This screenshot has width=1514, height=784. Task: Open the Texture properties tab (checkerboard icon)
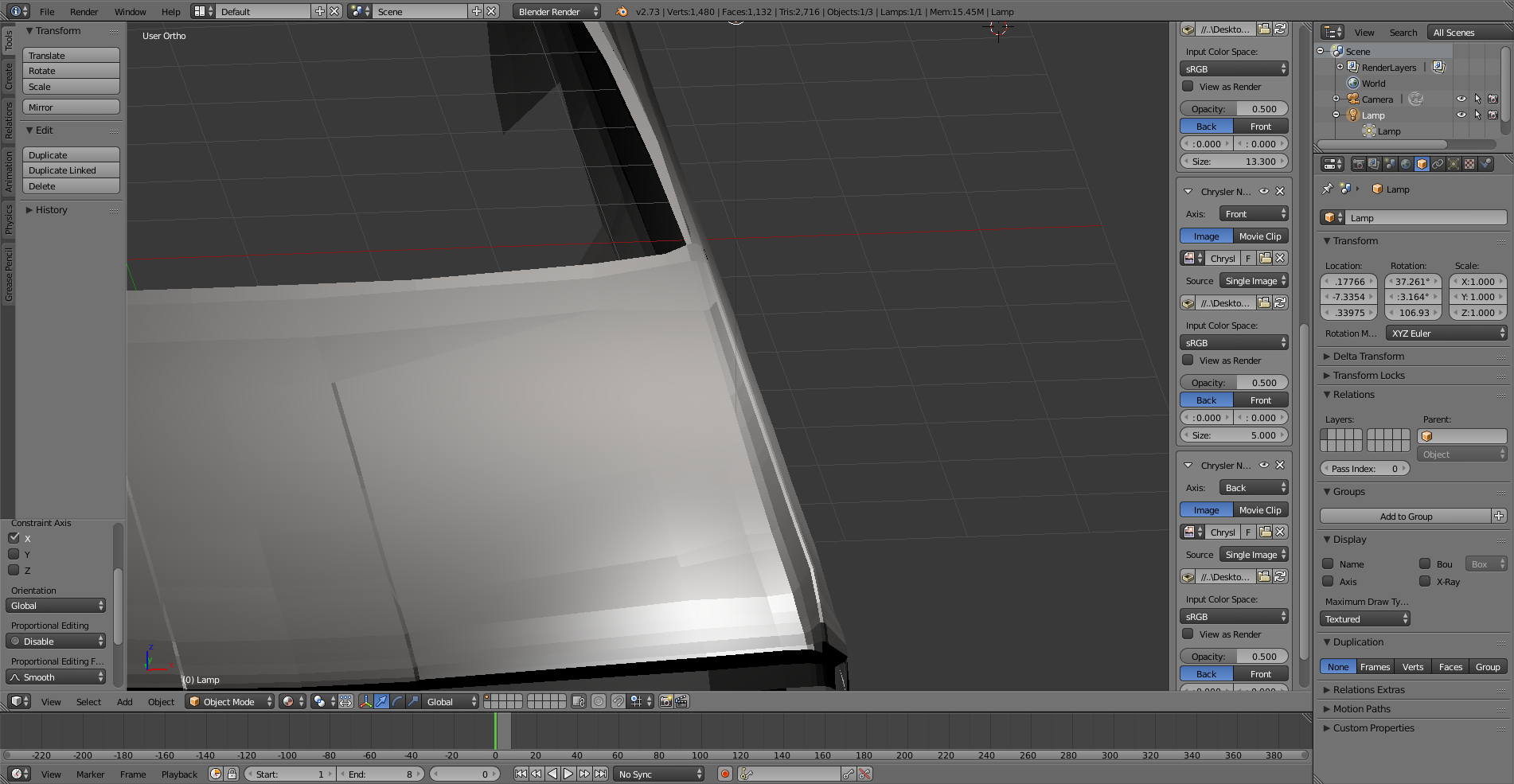click(1469, 164)
